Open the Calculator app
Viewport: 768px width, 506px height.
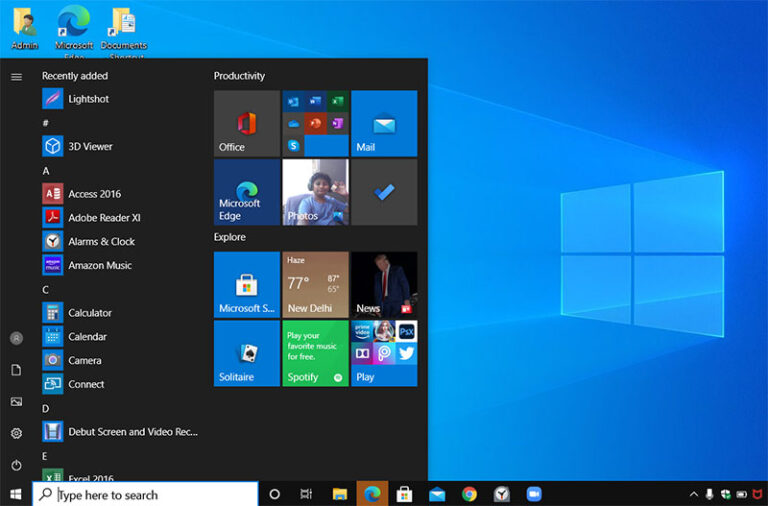[89, 313]
